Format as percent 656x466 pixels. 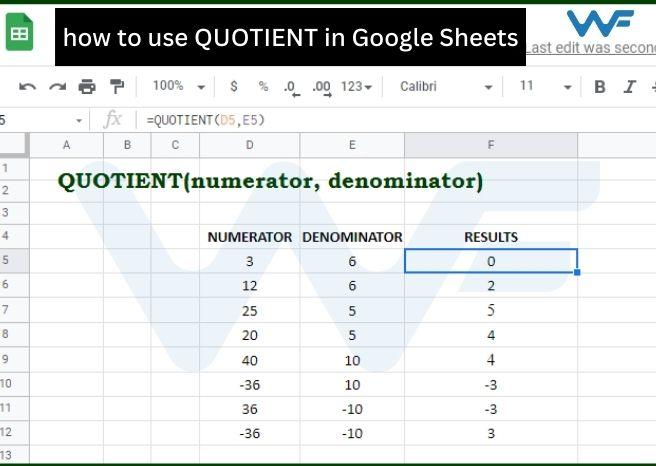tap(263, 86)
